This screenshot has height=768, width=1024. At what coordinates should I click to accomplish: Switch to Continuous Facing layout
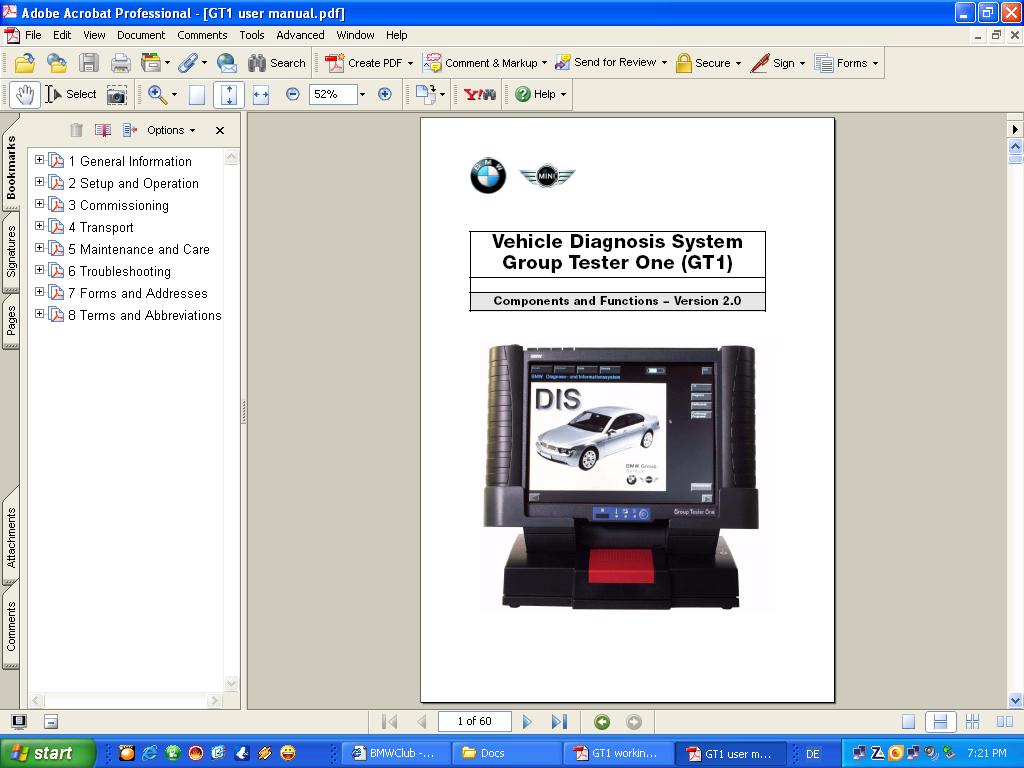(x=972, y=722)
